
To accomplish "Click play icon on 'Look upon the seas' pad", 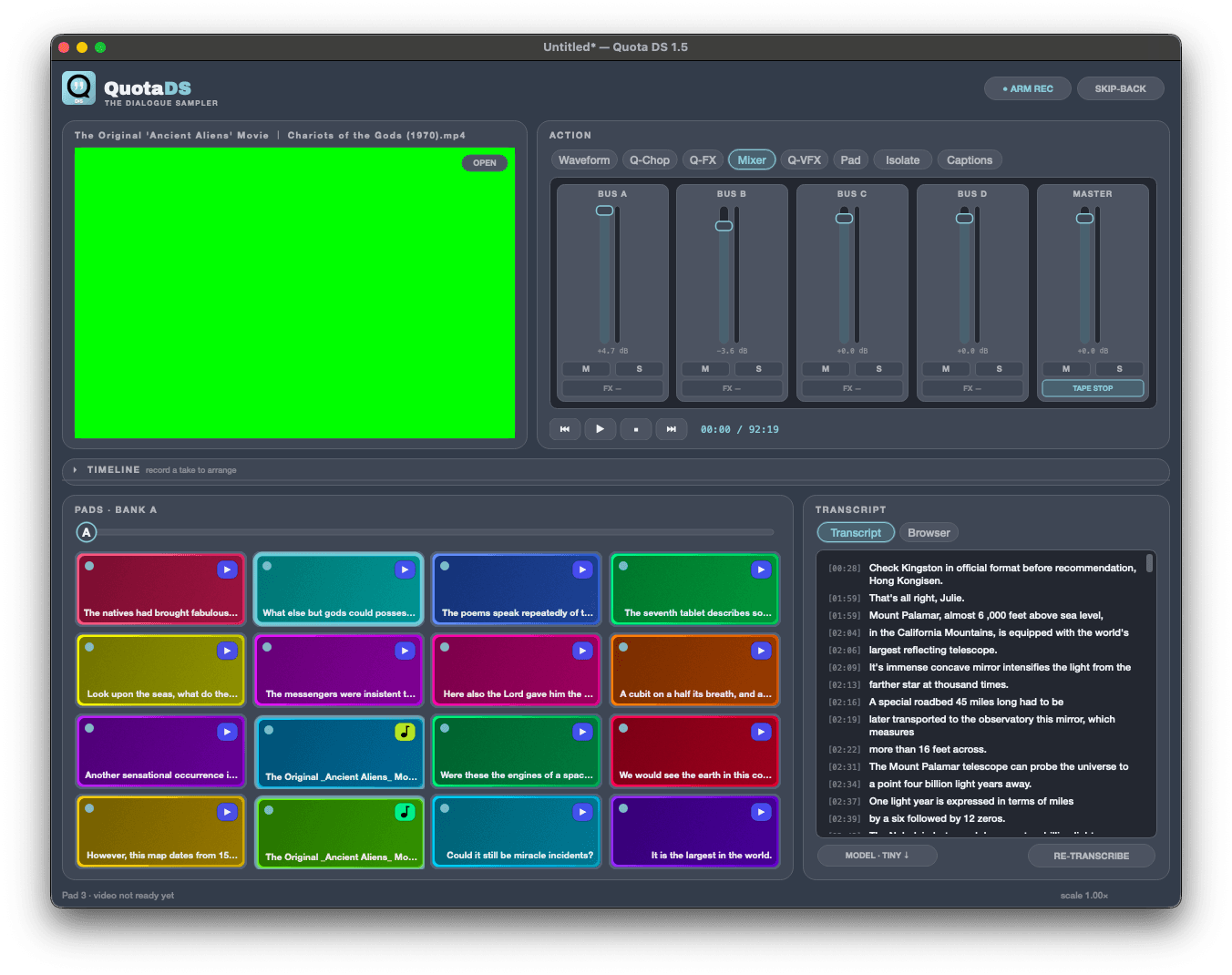I will pos(227,651).
